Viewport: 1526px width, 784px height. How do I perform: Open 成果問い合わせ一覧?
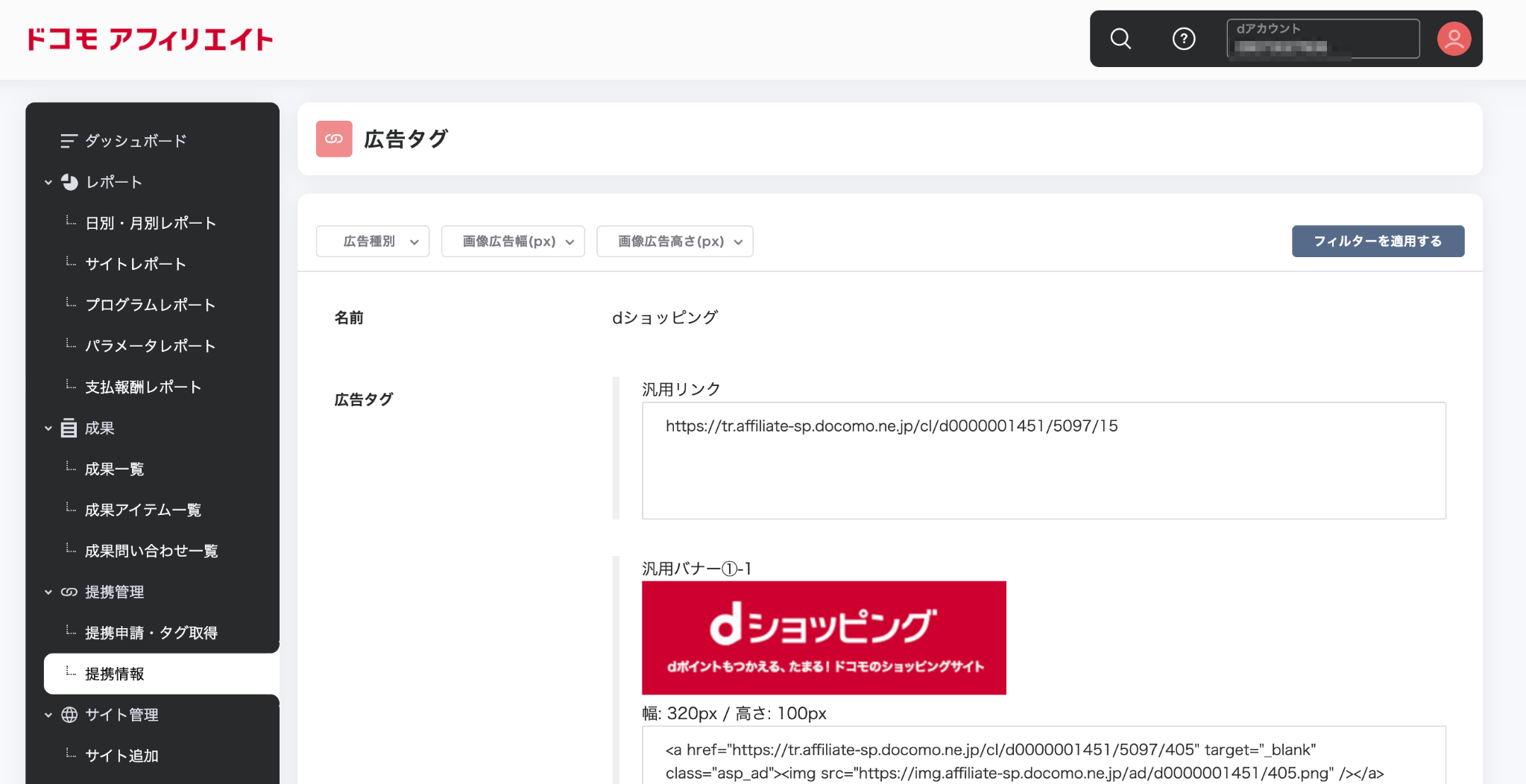(x=151, y=551)
